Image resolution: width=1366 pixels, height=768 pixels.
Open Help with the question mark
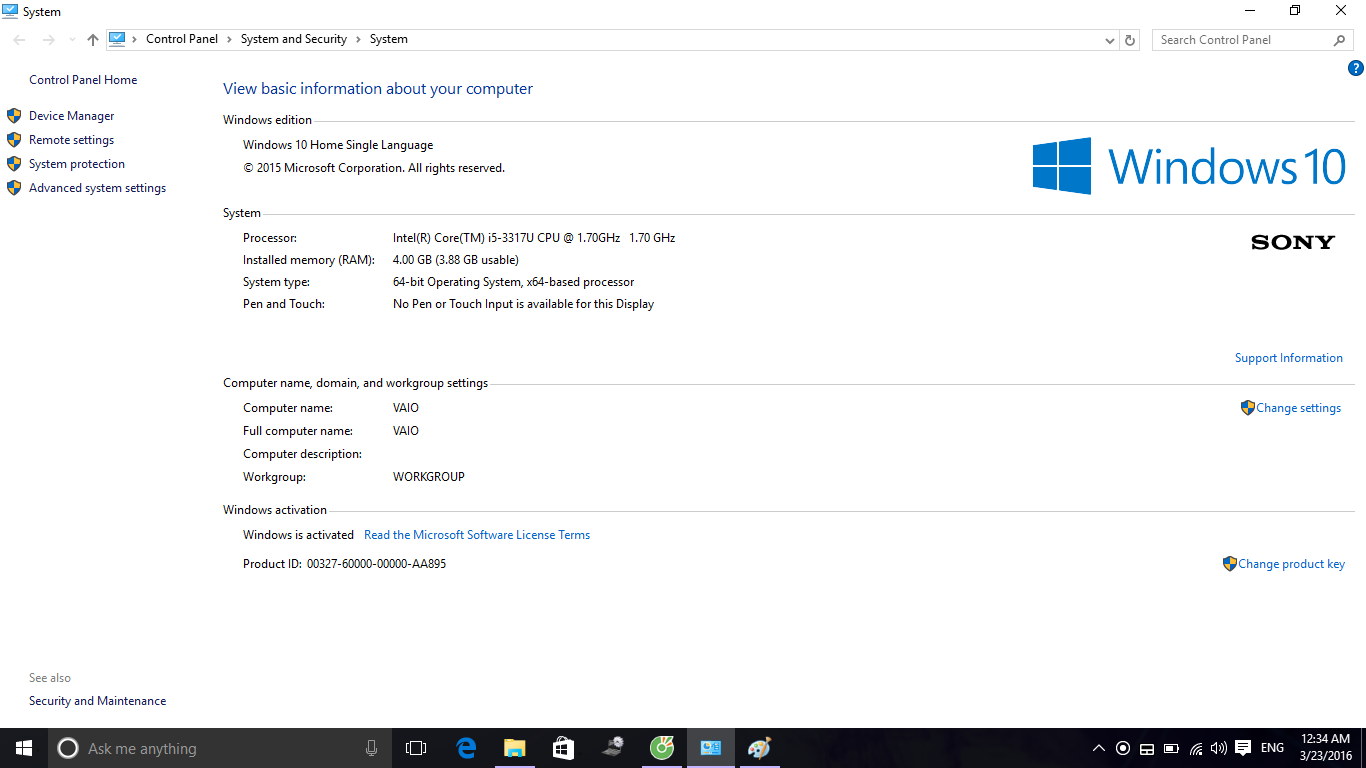[1356, 68]
